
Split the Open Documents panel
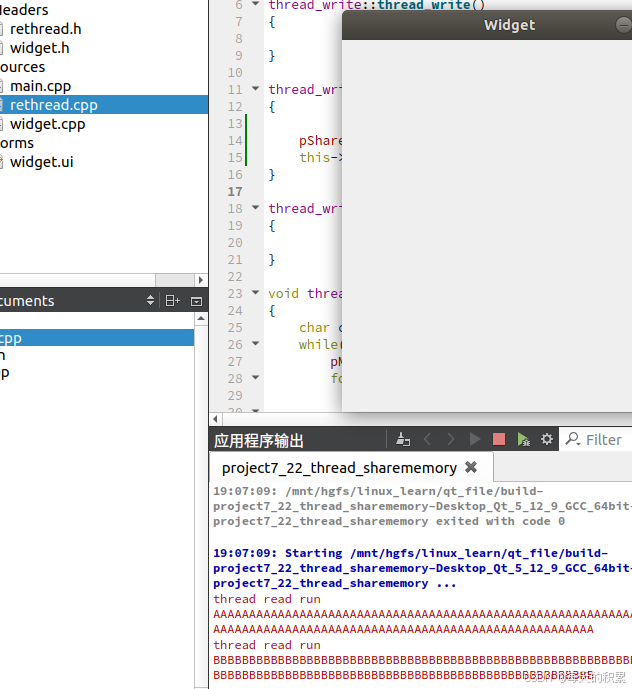click(172, 300)
